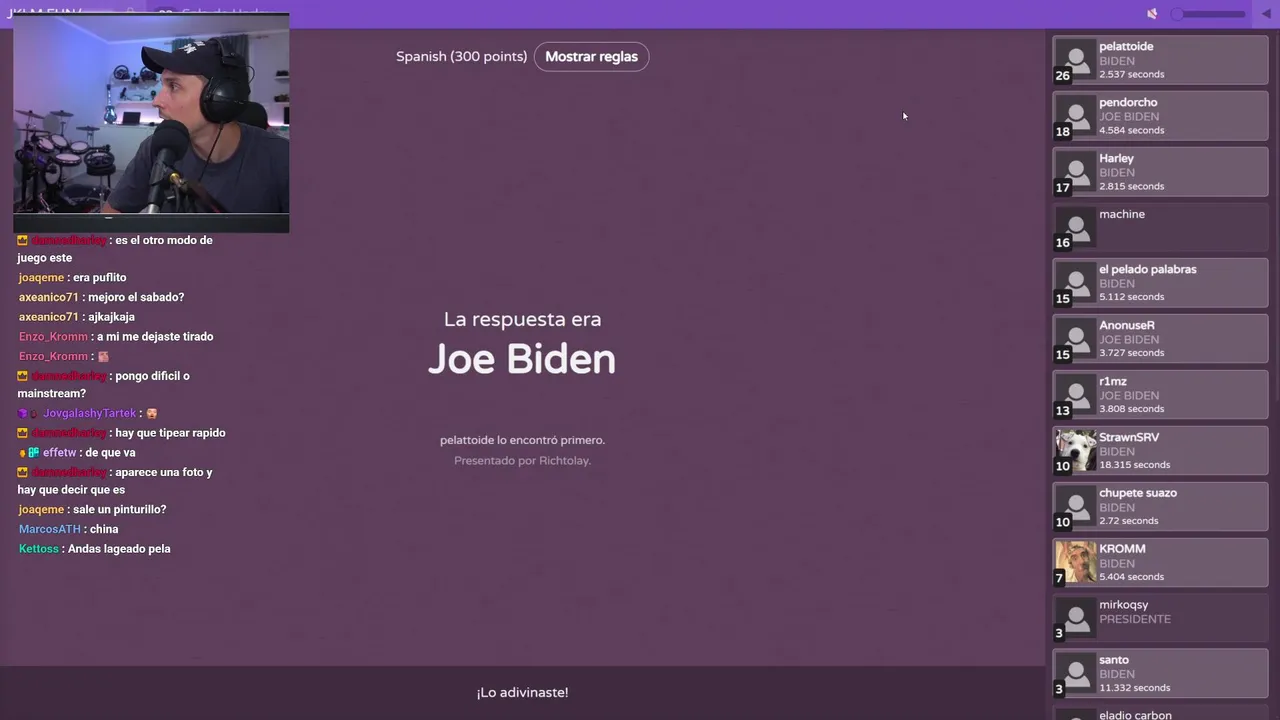The image size is (1280, 720).
Task: Adjust the volume slider in top bar
Action: (1209, 14)
